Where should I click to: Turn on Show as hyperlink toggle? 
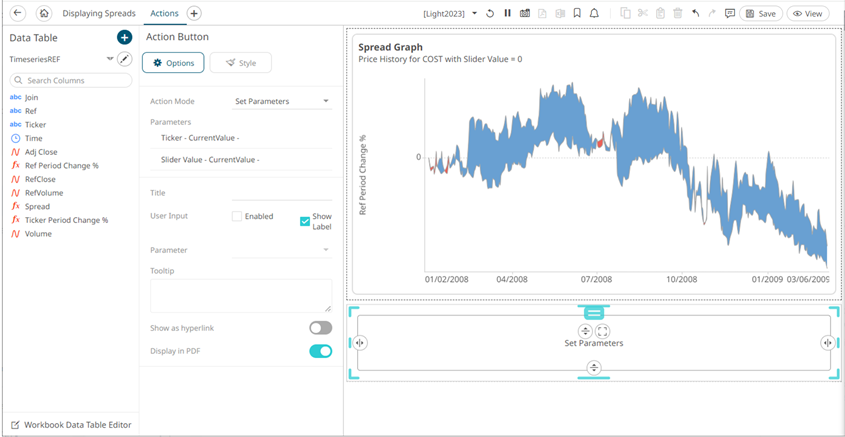pos(320,328)
